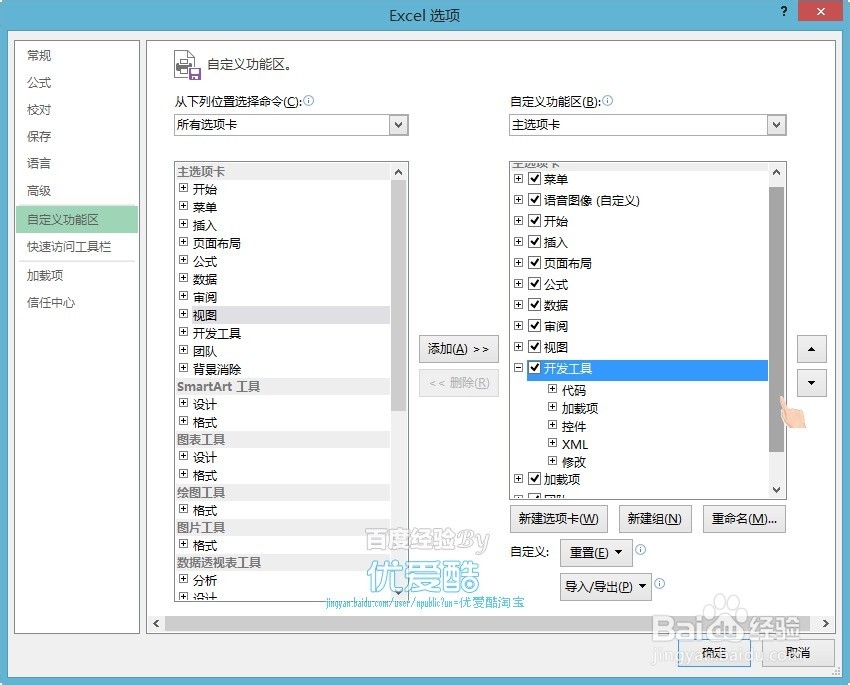Uncheck the 插入 tab checkbox in right list
850x685 pixels.
535,242
